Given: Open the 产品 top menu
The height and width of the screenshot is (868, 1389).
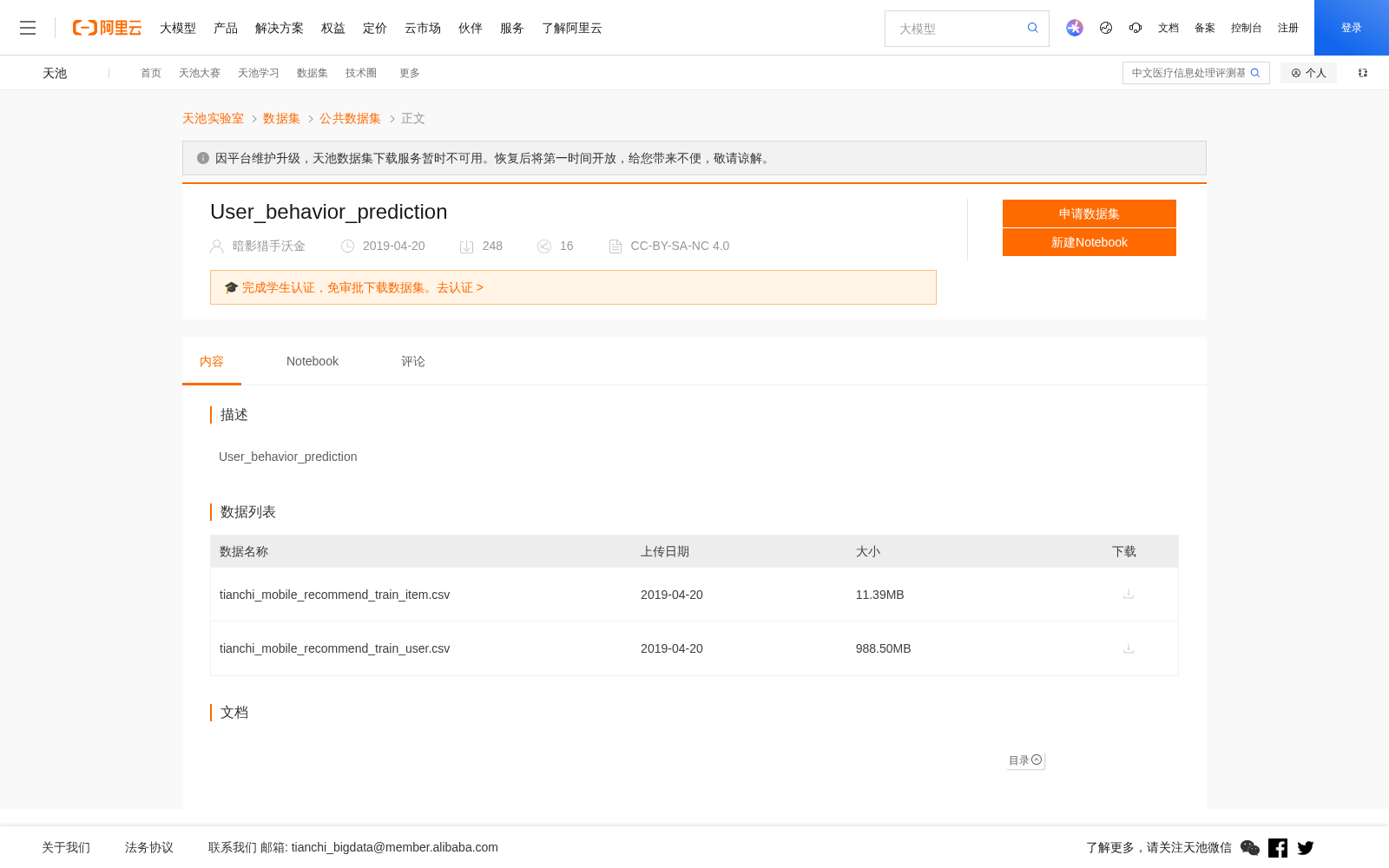Looking at the screenshot, I should coord(226,28).
